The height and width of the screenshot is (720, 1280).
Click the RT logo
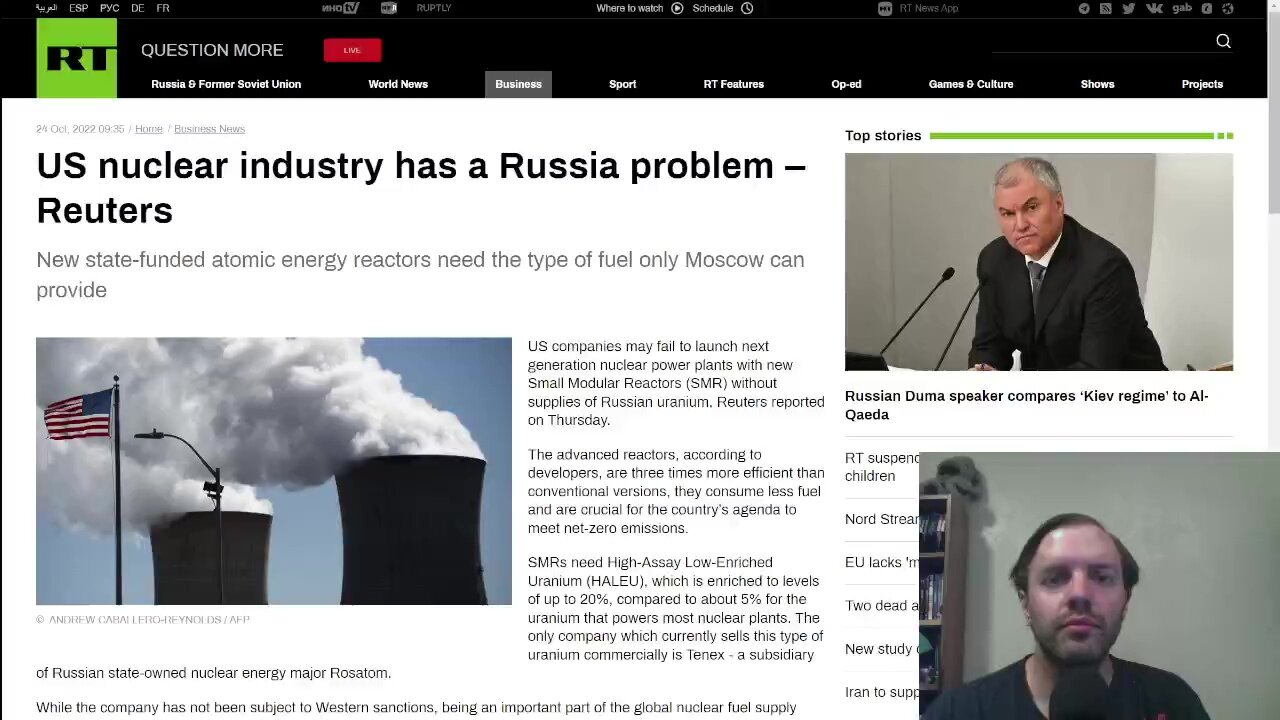(x=76, y=59)
